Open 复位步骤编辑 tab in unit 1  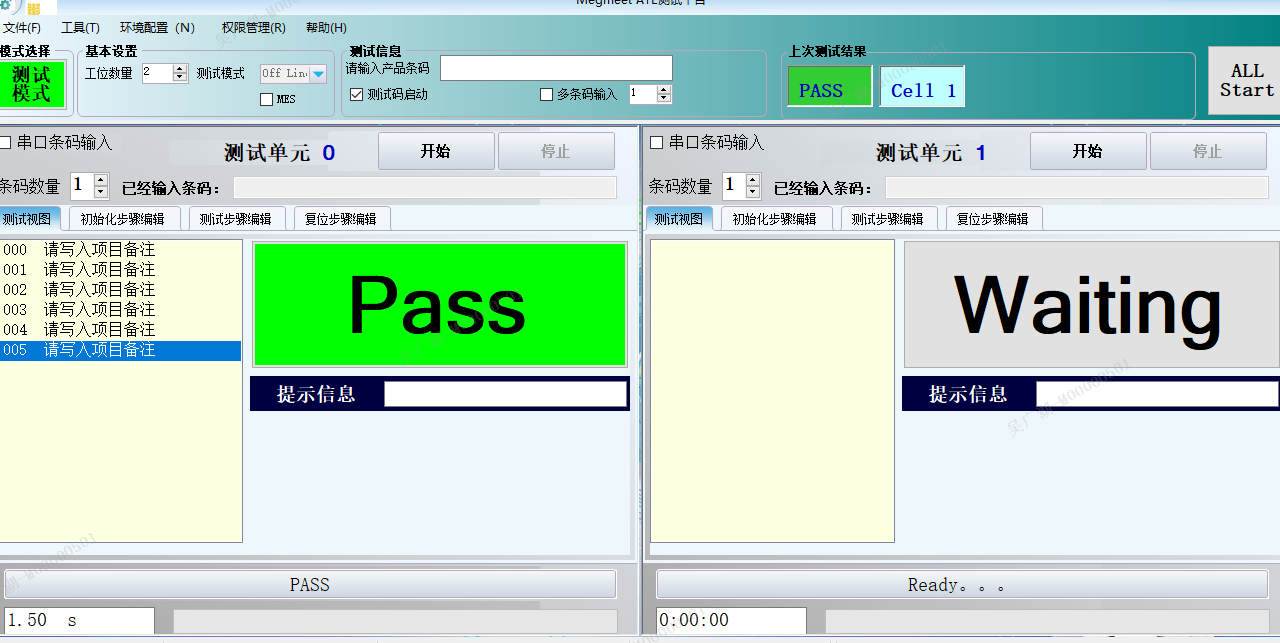point(994,219)
